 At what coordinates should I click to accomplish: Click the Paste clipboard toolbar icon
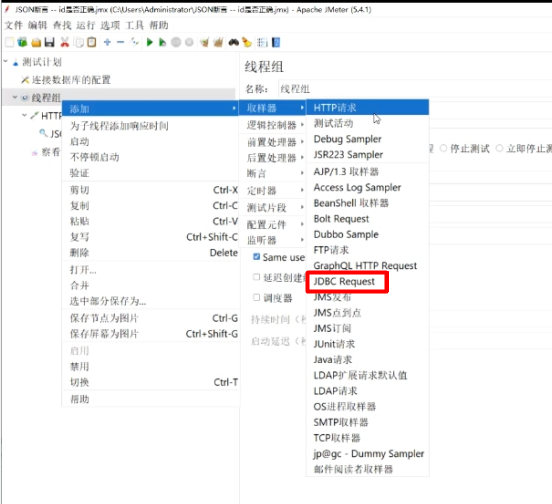coord(92,43)
